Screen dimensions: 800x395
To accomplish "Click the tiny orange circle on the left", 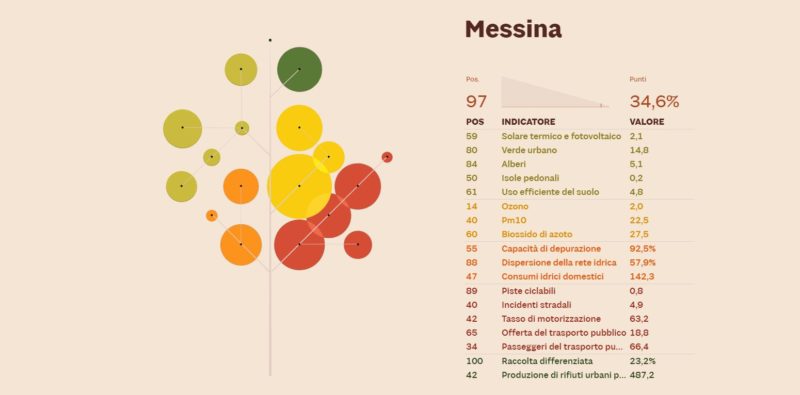I will pos(212,215).
